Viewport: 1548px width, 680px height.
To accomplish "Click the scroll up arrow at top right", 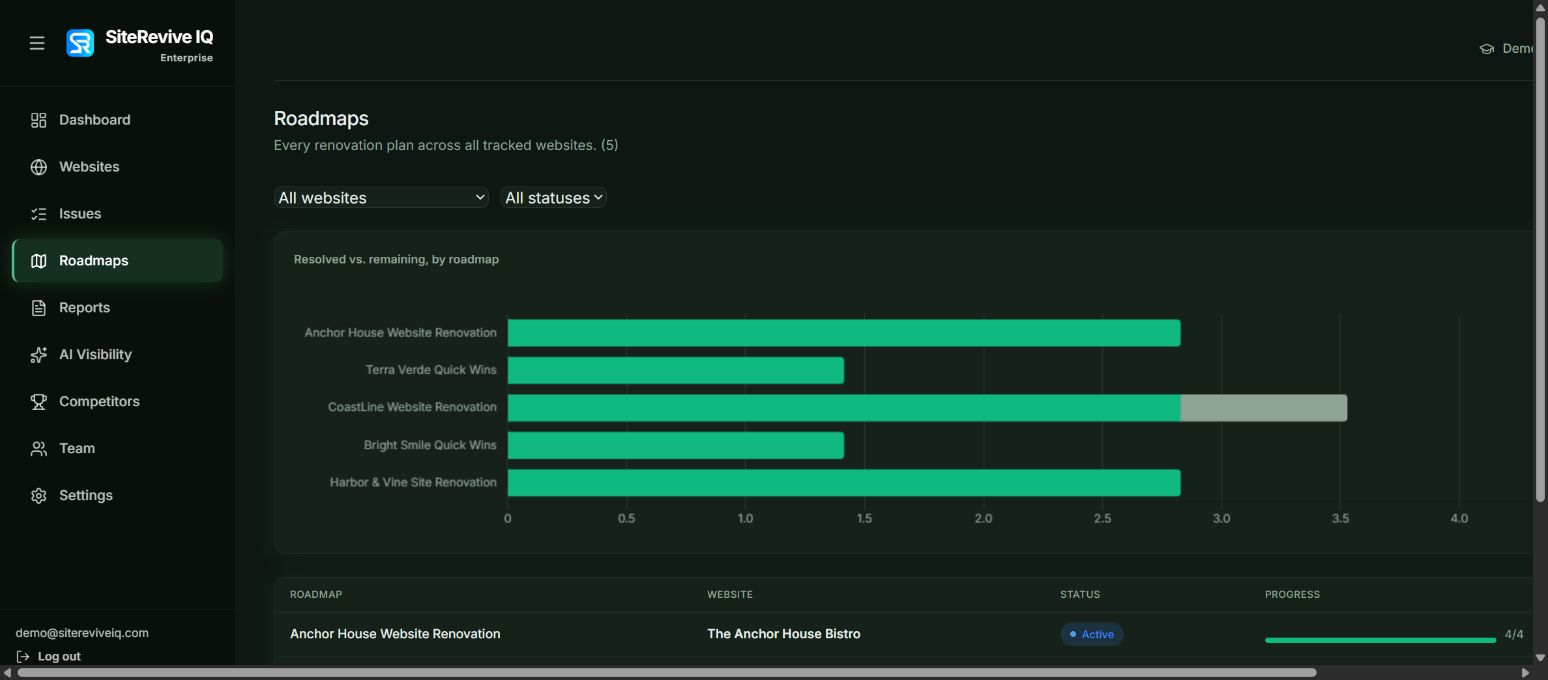I will pos(1540,8).
